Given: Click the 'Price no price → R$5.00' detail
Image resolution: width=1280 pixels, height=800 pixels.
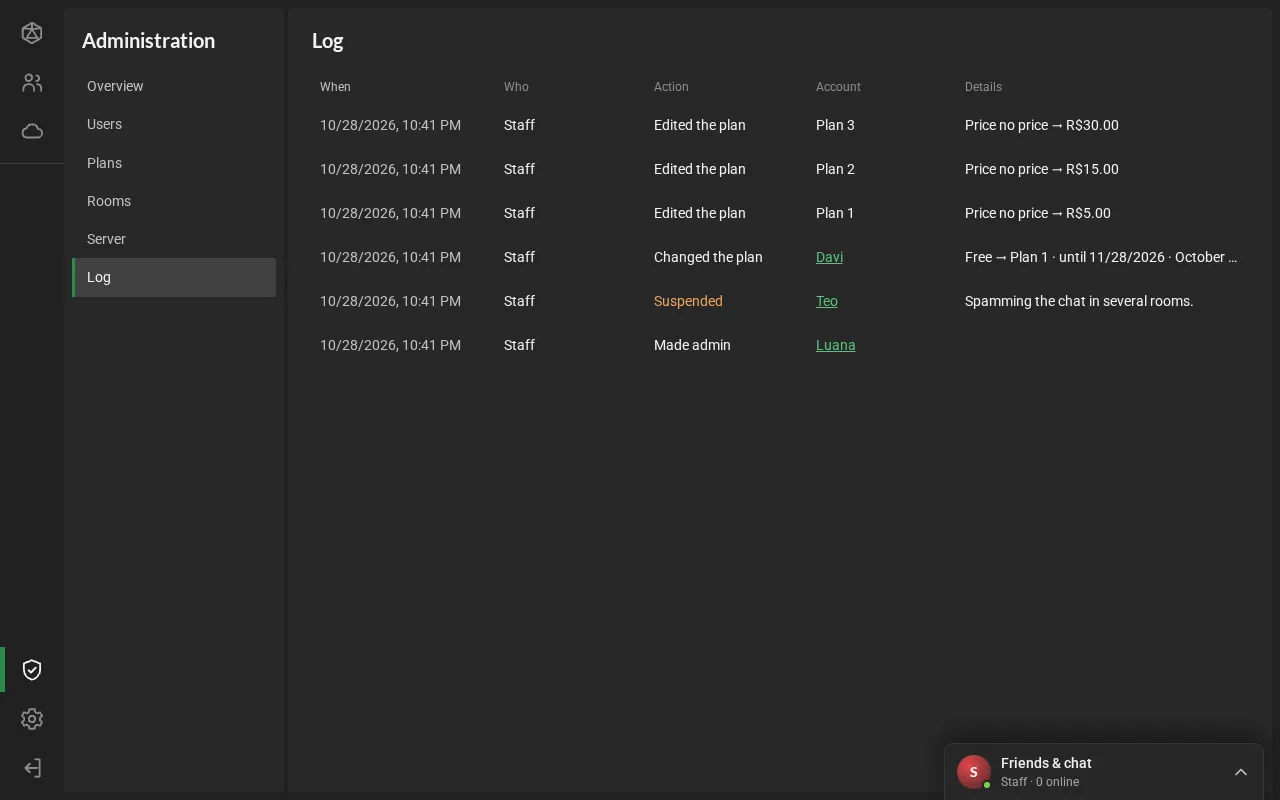Looking at the screenshot, I should 1038,213.
